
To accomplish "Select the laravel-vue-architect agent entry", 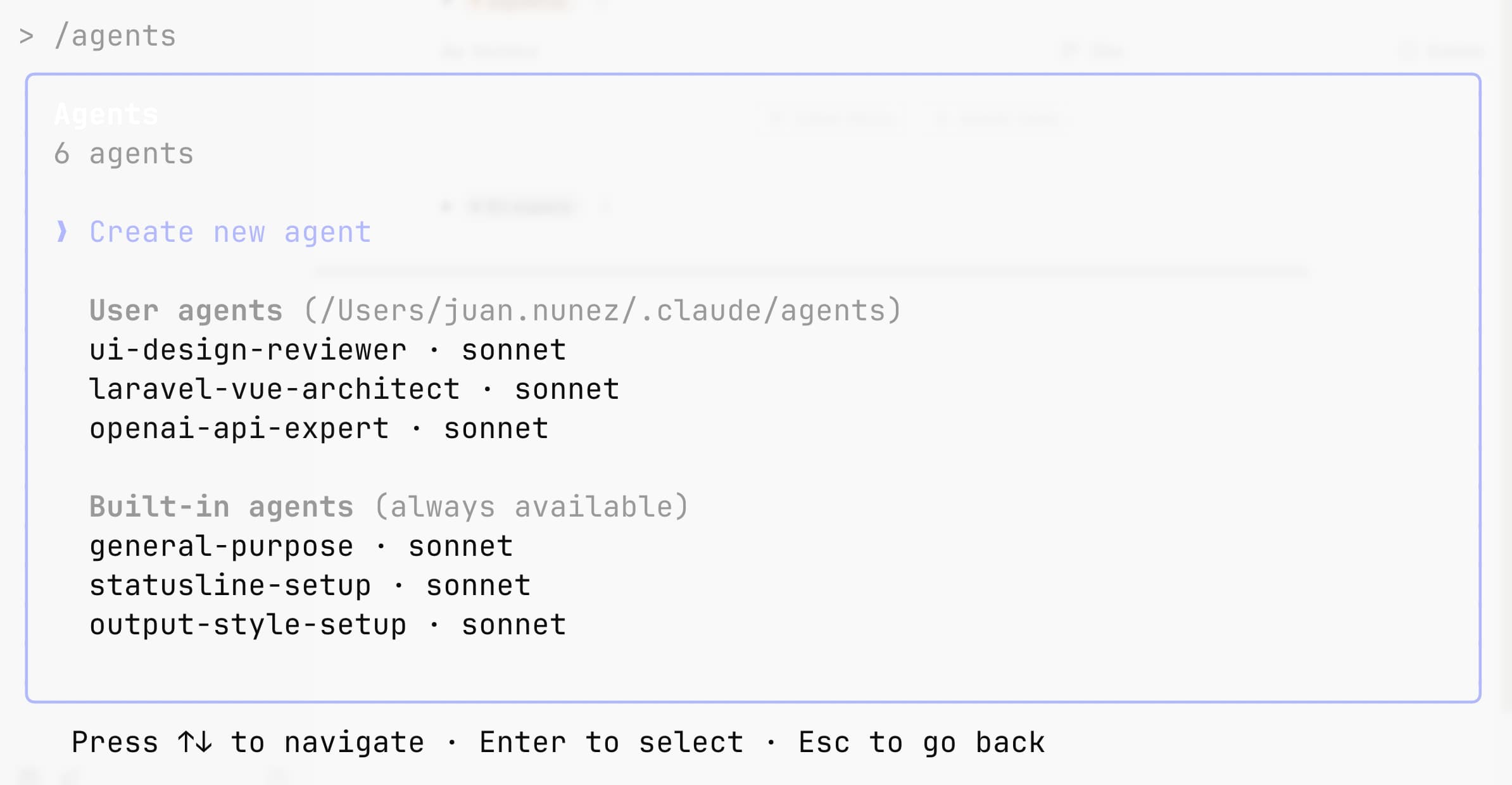I will 274,389.
